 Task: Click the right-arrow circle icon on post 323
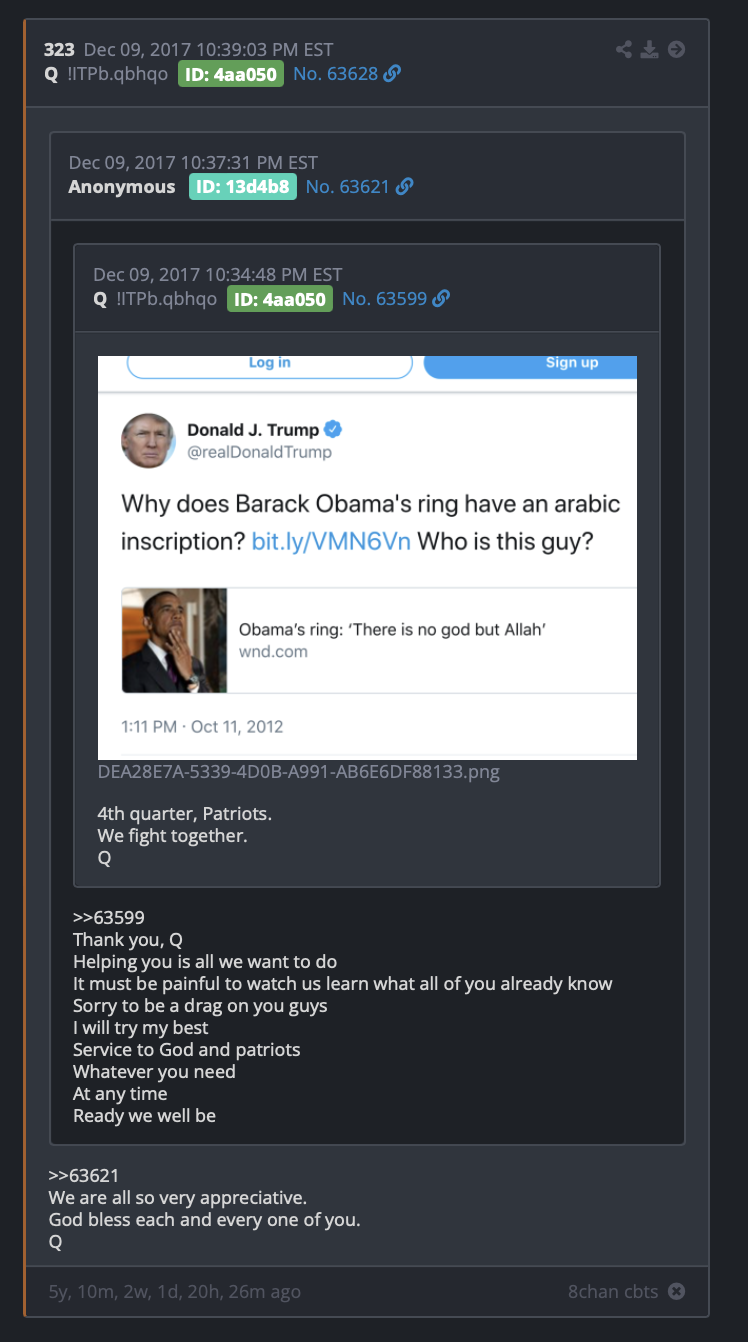[676, 49]
